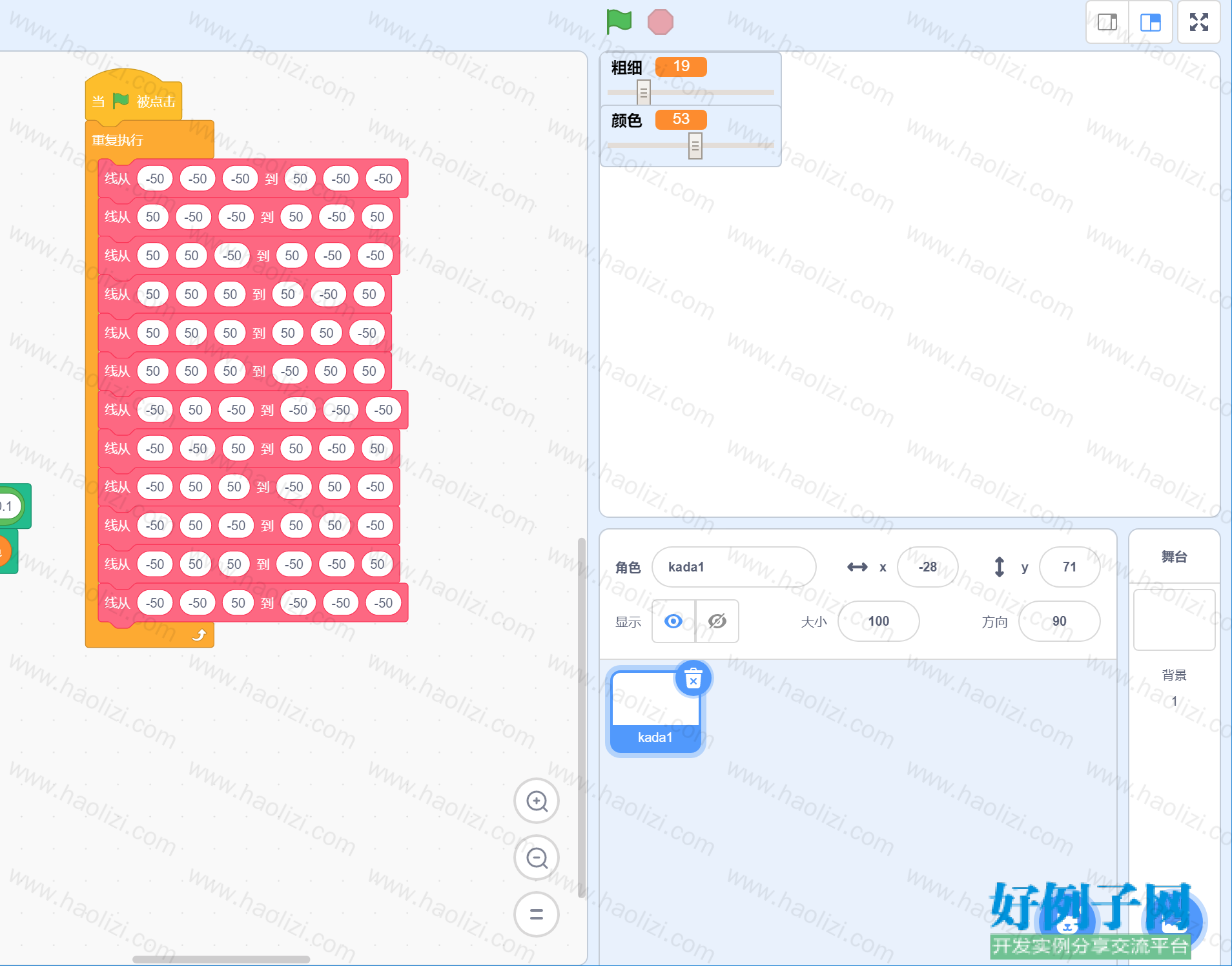Click the sprite name field kada1
This screenshot has width=1232, height=966.
click(x=734, y=567)
